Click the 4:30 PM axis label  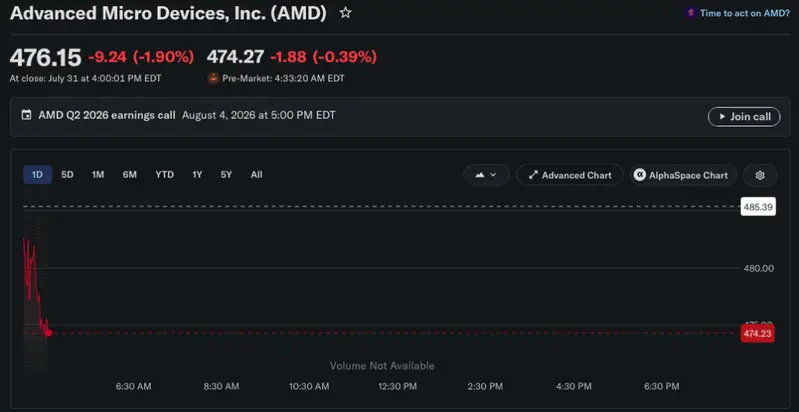(574, 387)
